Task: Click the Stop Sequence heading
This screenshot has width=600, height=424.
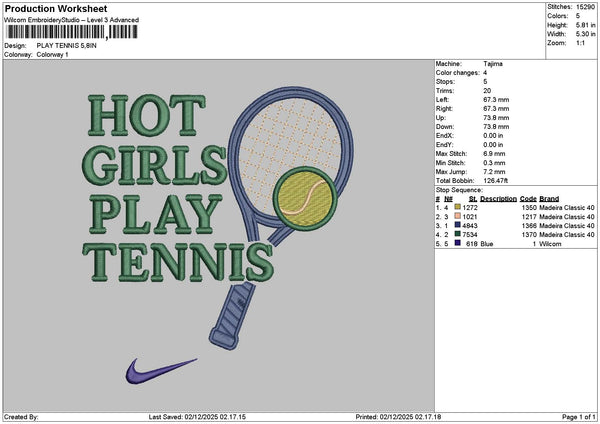Action: pos(459,188)
